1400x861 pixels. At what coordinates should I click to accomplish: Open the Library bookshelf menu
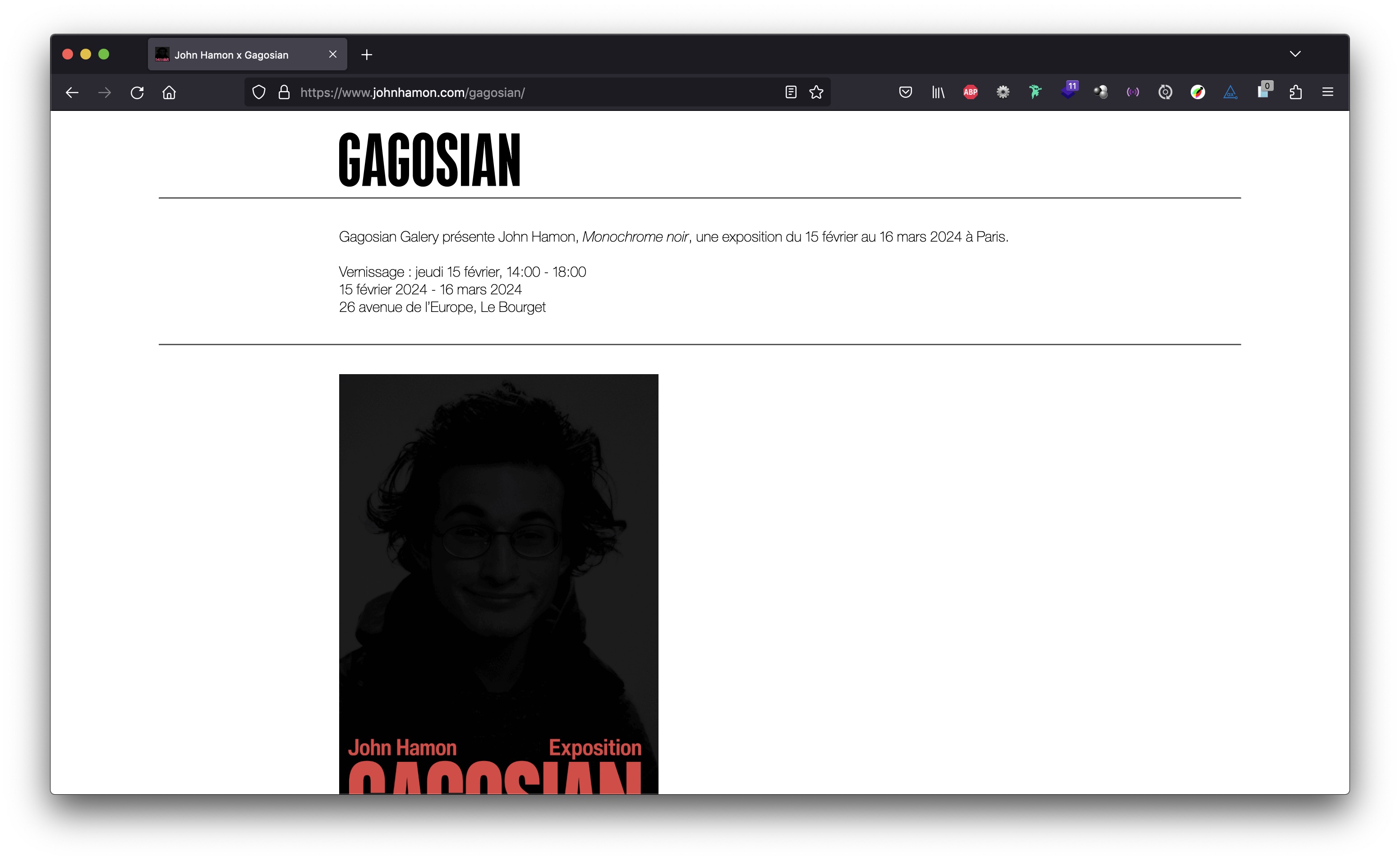click(x=938, y=92)
